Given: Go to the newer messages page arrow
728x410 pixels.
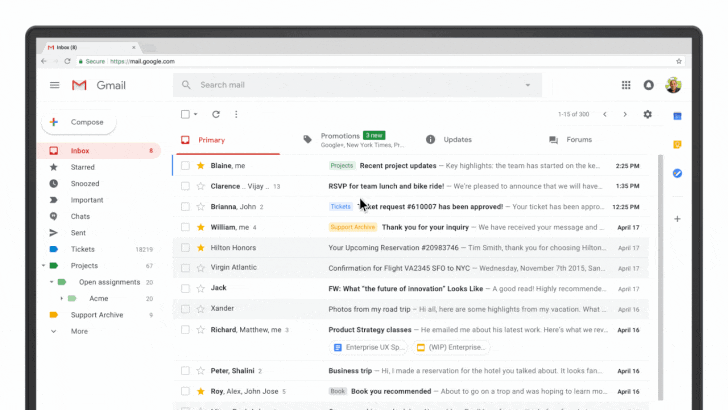Looking at the screenshot, I should click(x=605, y=114).
